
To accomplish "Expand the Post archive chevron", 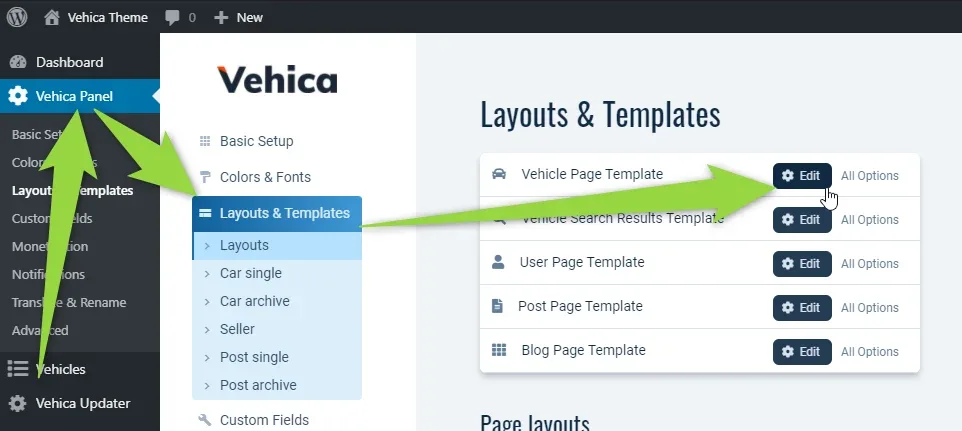I will click(207, 386).
